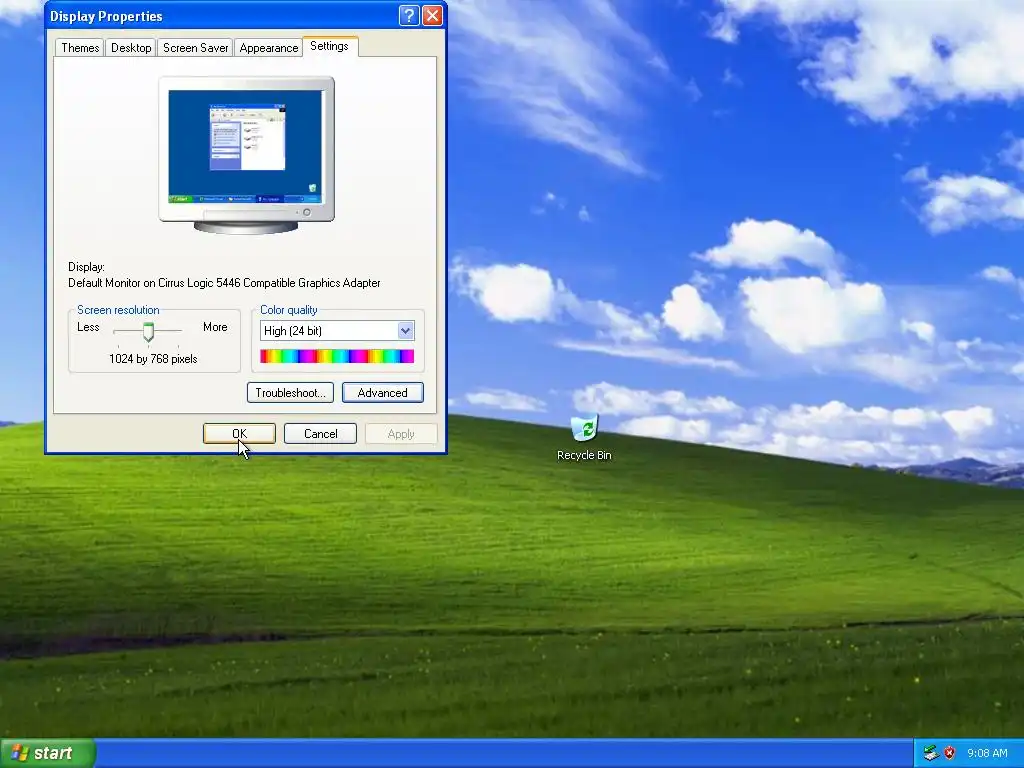This screenshot has width=1024, height=768.
Task: Click the Default Monitor adapter description text
Action: (x=224, y=283)
